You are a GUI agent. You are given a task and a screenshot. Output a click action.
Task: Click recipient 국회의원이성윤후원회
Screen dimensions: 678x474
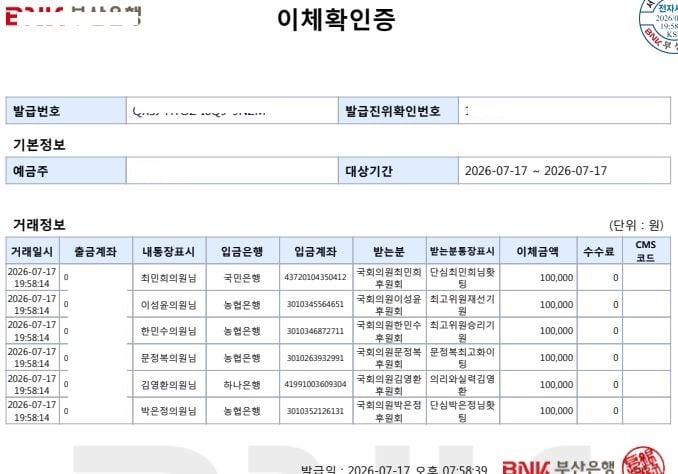pos(389,304)
